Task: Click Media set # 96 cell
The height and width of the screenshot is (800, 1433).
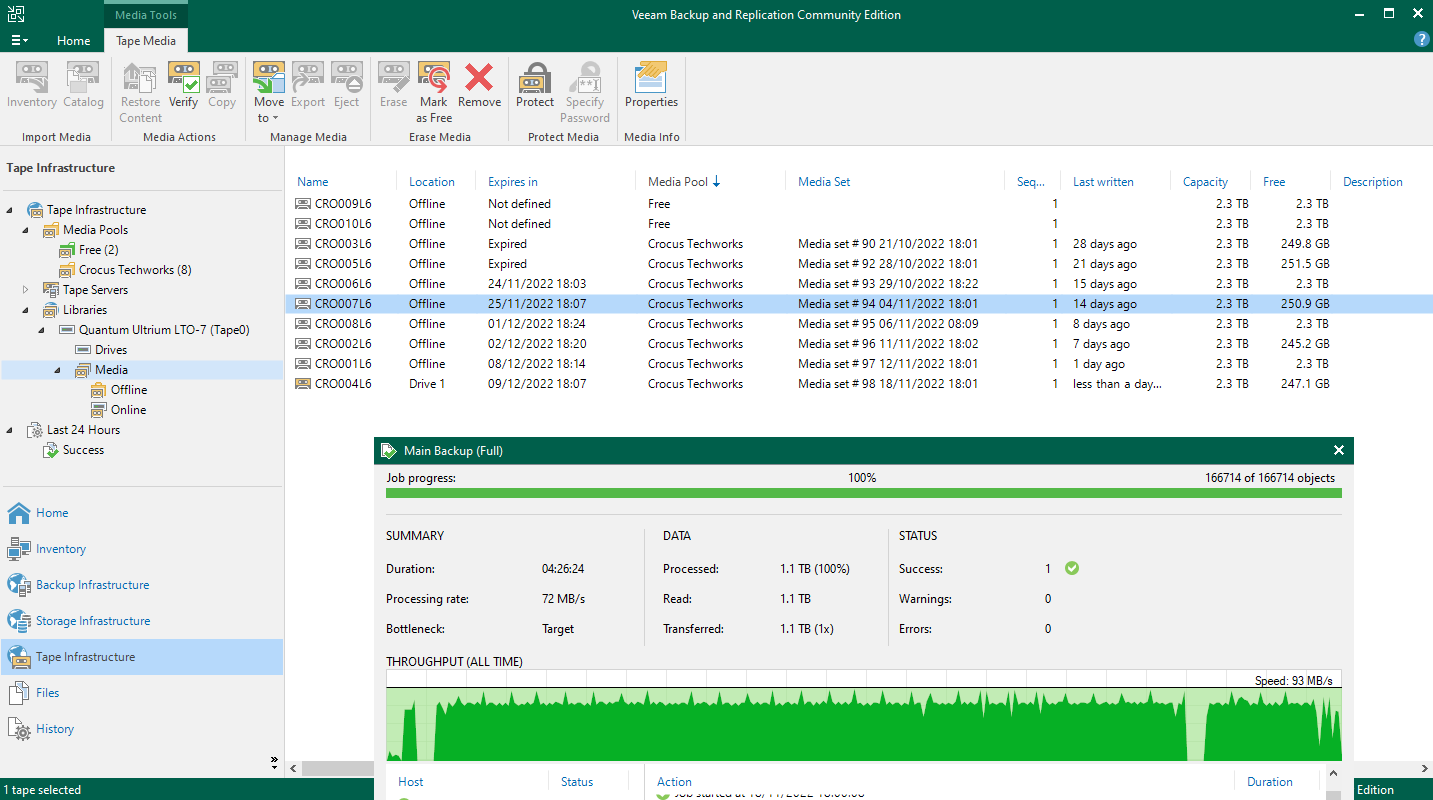Action: [x=888, y=344]
